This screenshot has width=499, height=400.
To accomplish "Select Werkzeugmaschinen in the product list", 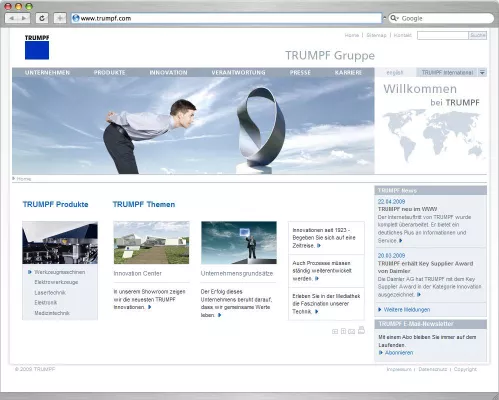I will tap(60, 272).
